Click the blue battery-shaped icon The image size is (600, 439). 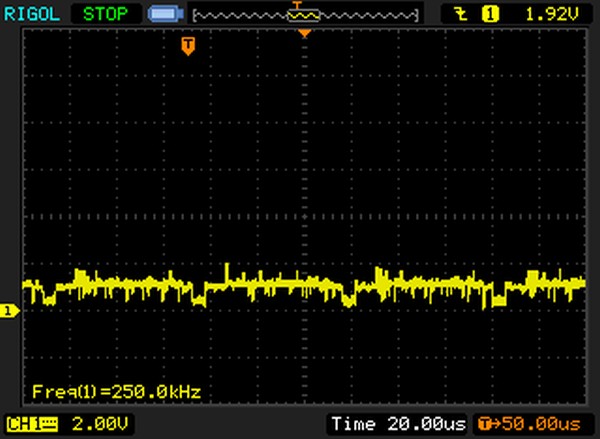pyautogui.click(x=161, y=15)
